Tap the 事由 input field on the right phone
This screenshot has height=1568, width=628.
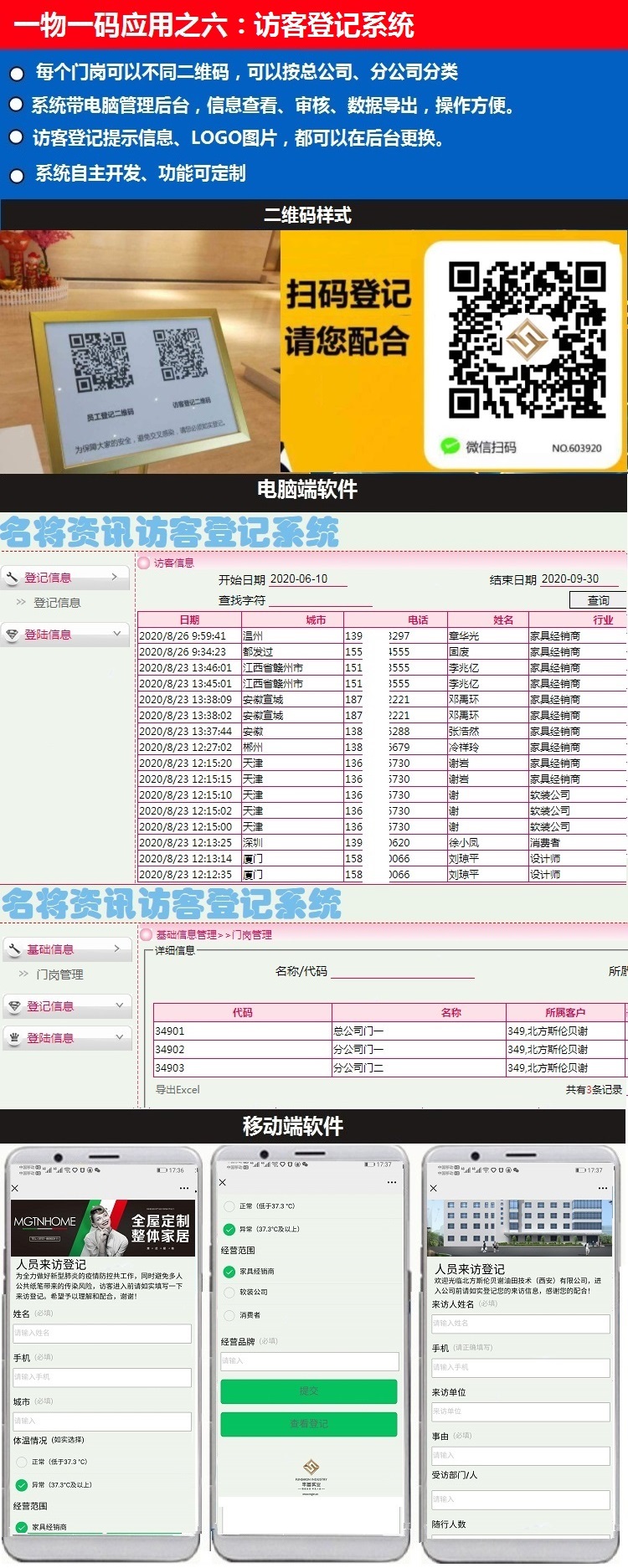pos(521,1455)
